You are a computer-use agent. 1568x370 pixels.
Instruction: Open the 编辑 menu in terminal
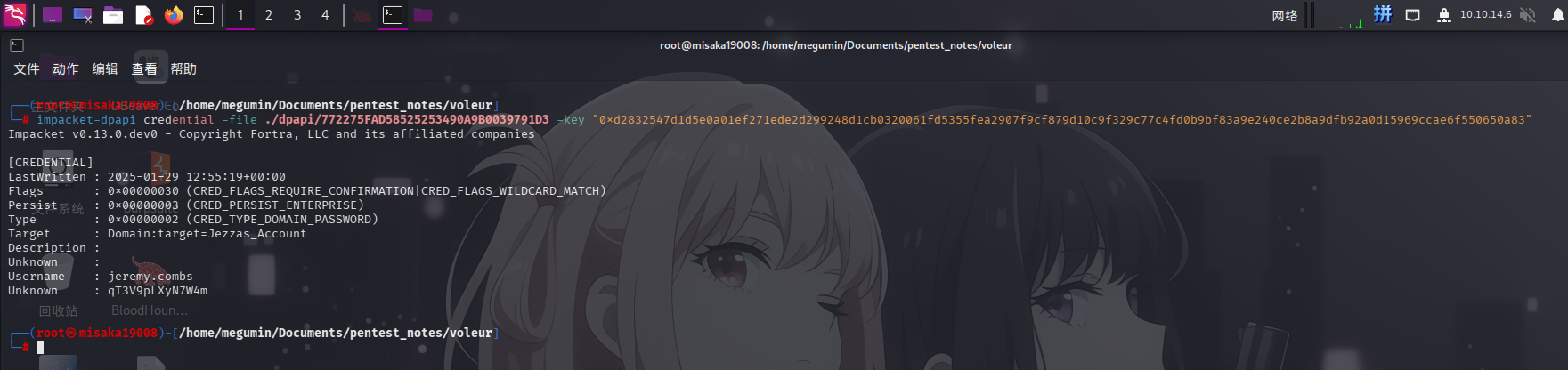pyautogui.click(x=105, y=69)
